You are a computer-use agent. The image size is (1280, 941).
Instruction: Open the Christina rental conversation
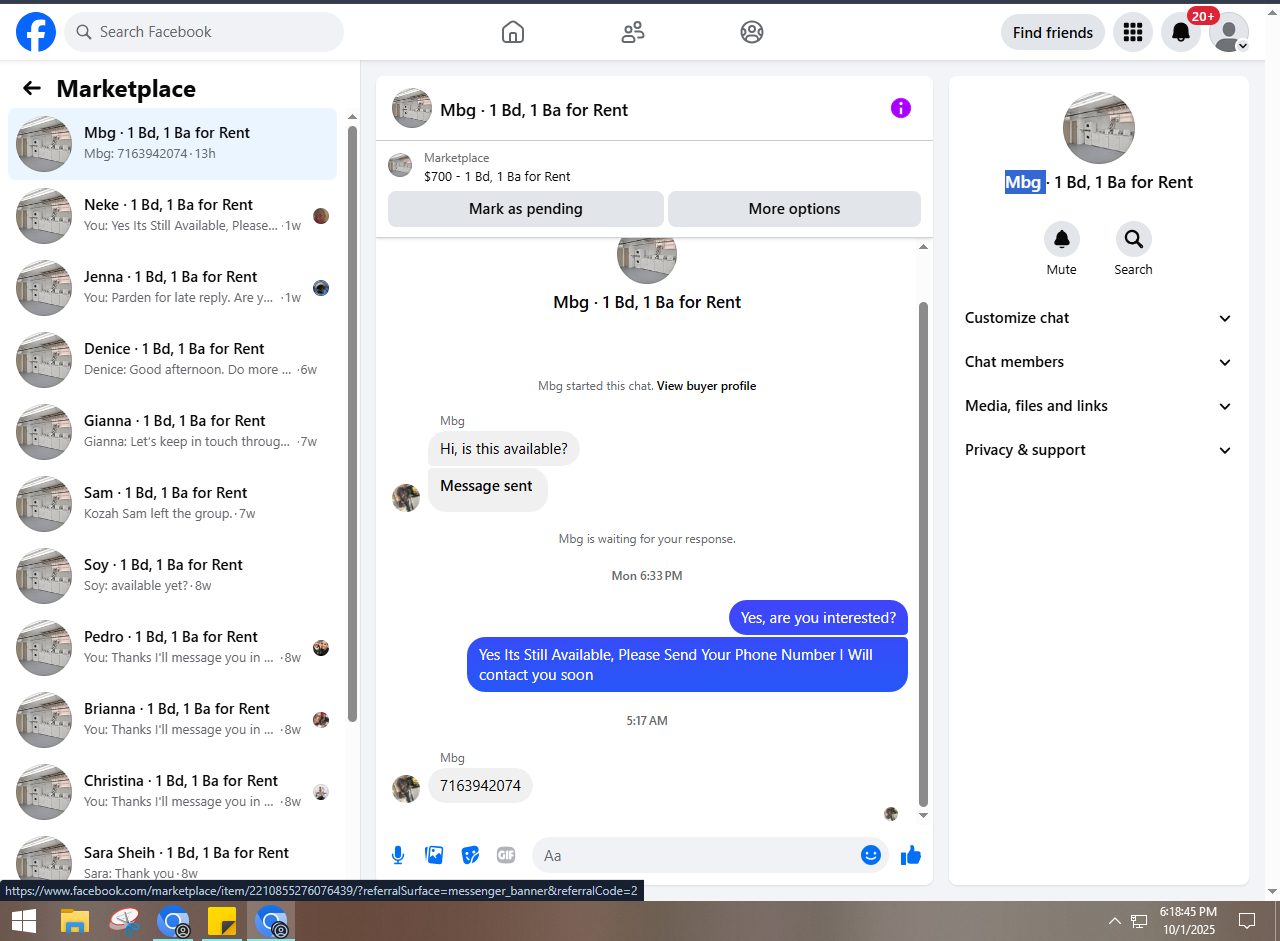[173, 792]
